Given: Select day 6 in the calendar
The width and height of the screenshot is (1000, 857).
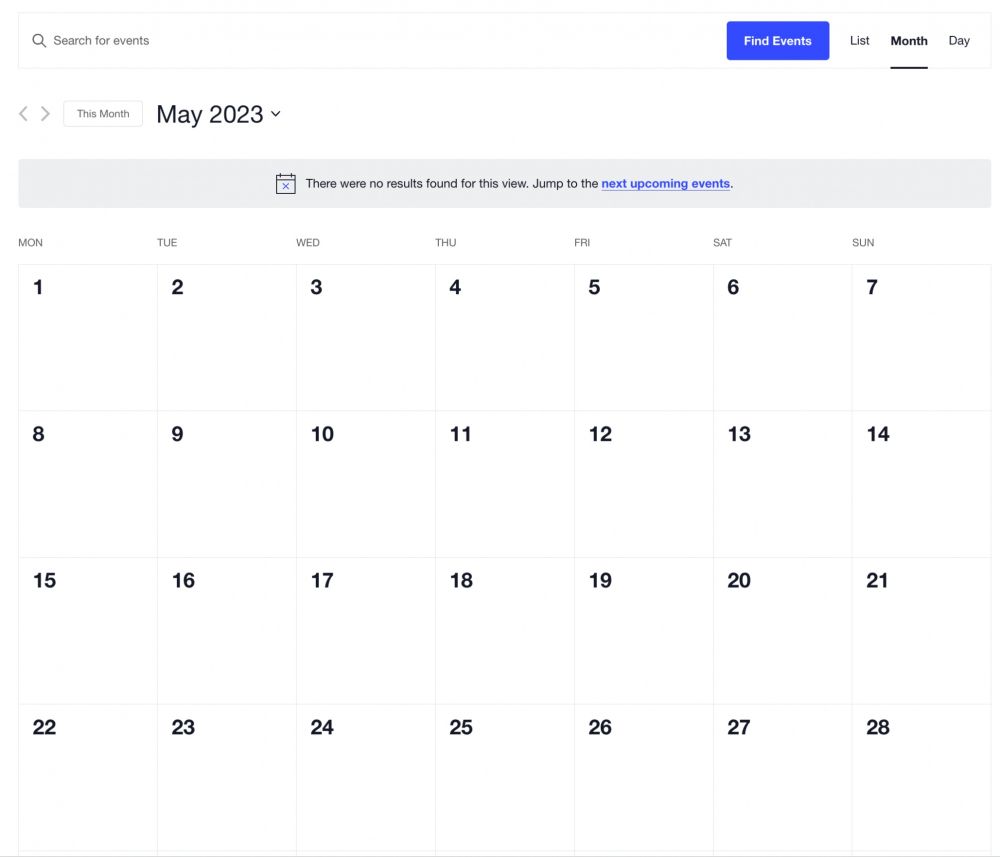Looking at the screenshot, I should [x=733, y=288].
